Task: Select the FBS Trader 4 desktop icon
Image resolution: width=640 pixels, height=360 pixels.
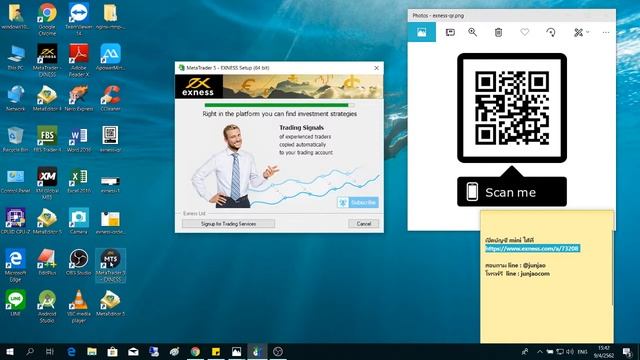Action: [x=47, y=139]
